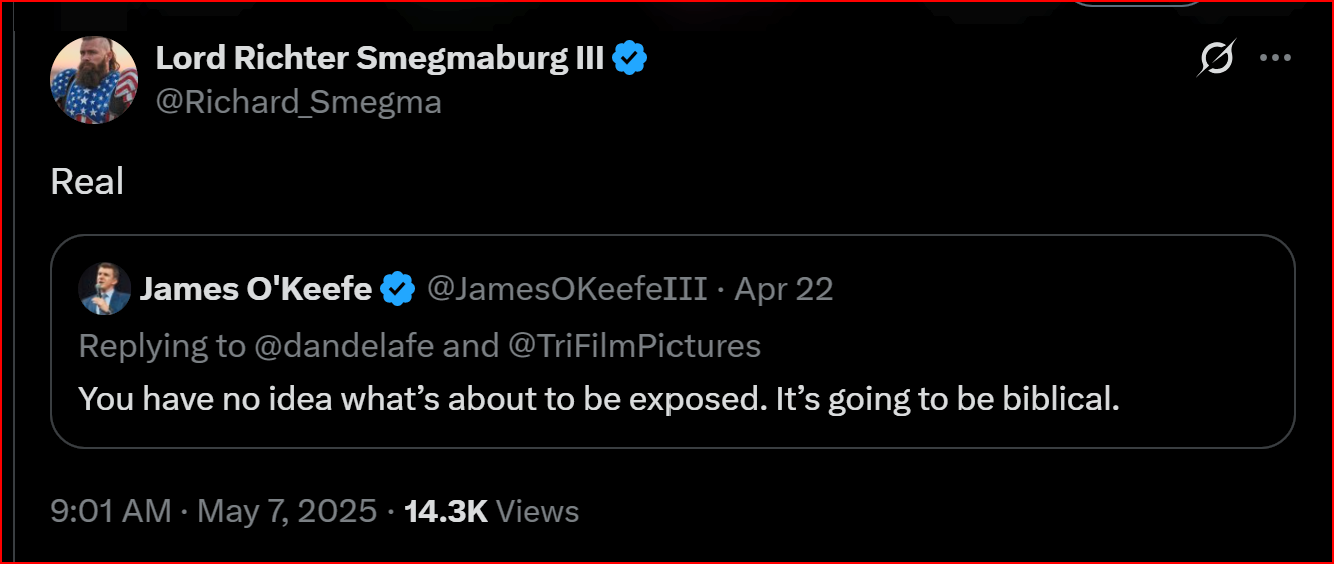Open the @JamesOKeefeIII handle

[567, 289]
